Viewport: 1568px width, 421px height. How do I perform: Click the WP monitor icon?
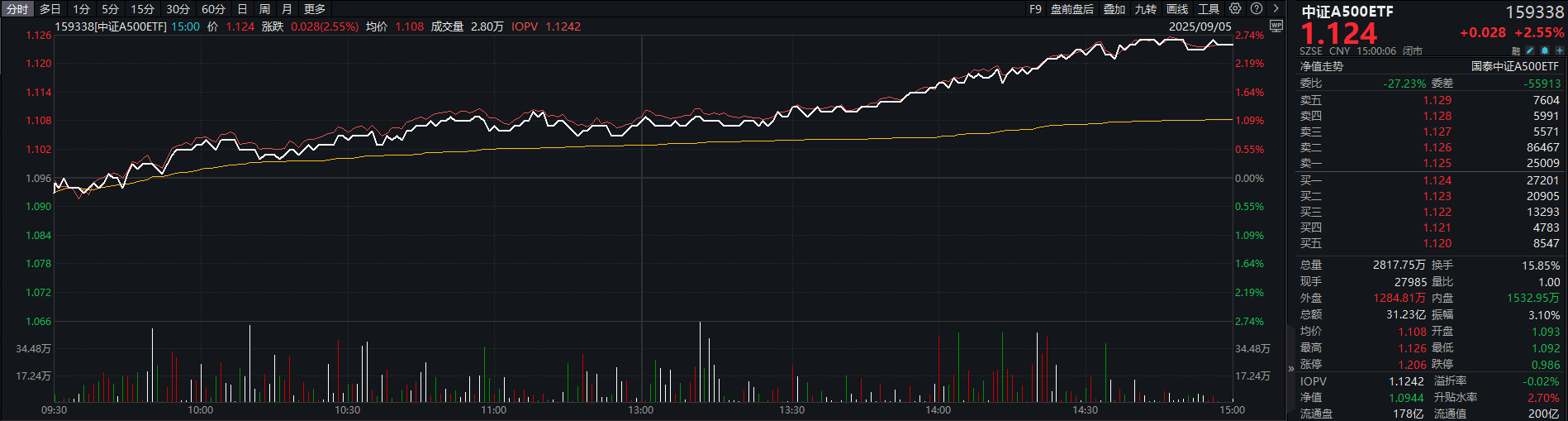pyautogui.click(x=1276, y=26)
